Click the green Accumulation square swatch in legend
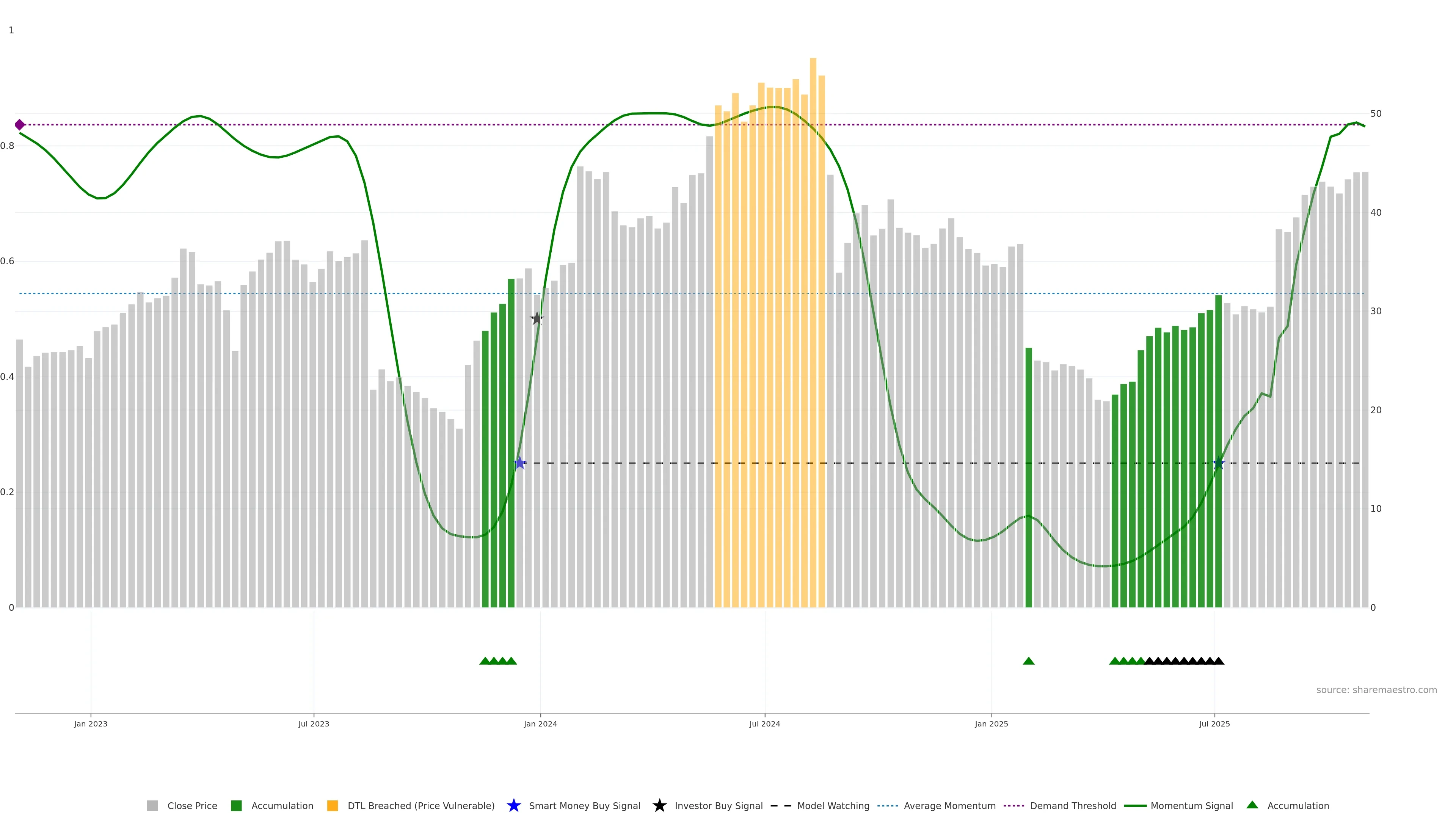Viewport: 1456px width, 819px height. (x=236, y=806)
